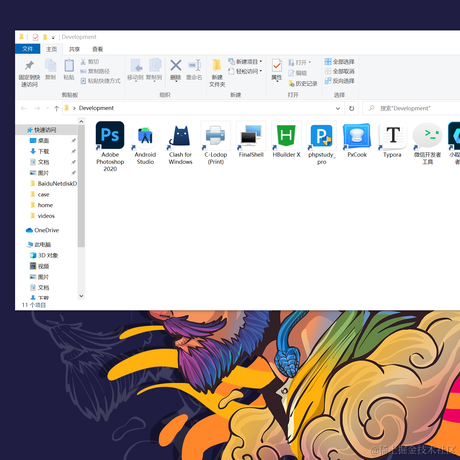Click the 粘贴 paste icon
This screenshot has height=460, width=460.
(x=69, y=65)
